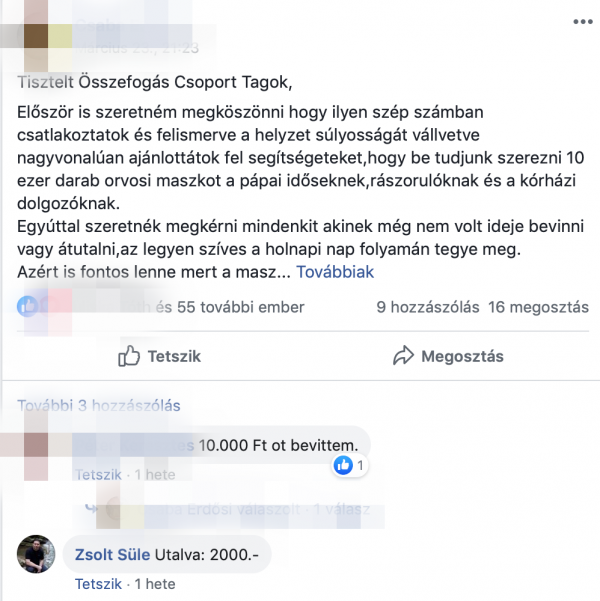Click the reply arrow icon under first comment
This screenshot has height=601, width=600.
tap(91, 509)
